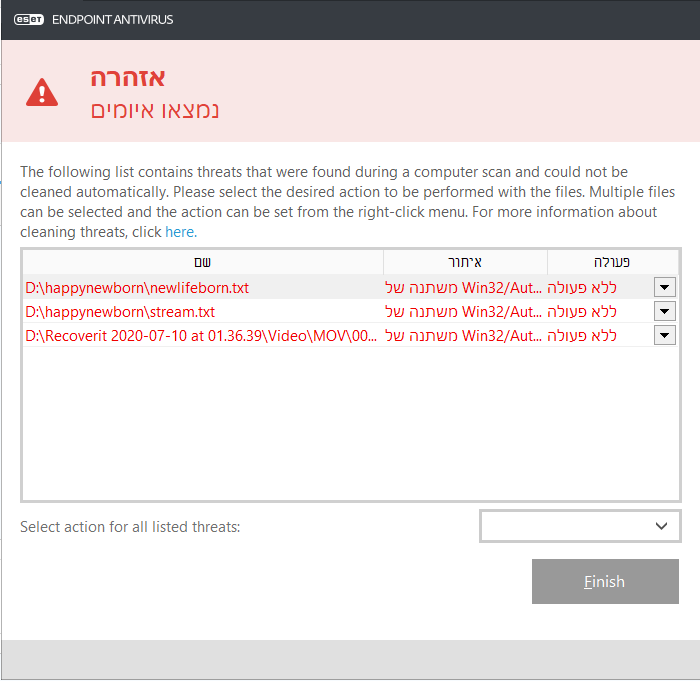This screenshot has width=700, height=681.
Task: Click the ללא פעולה action cell for the Recoverit file
Action: click(597, 335)
